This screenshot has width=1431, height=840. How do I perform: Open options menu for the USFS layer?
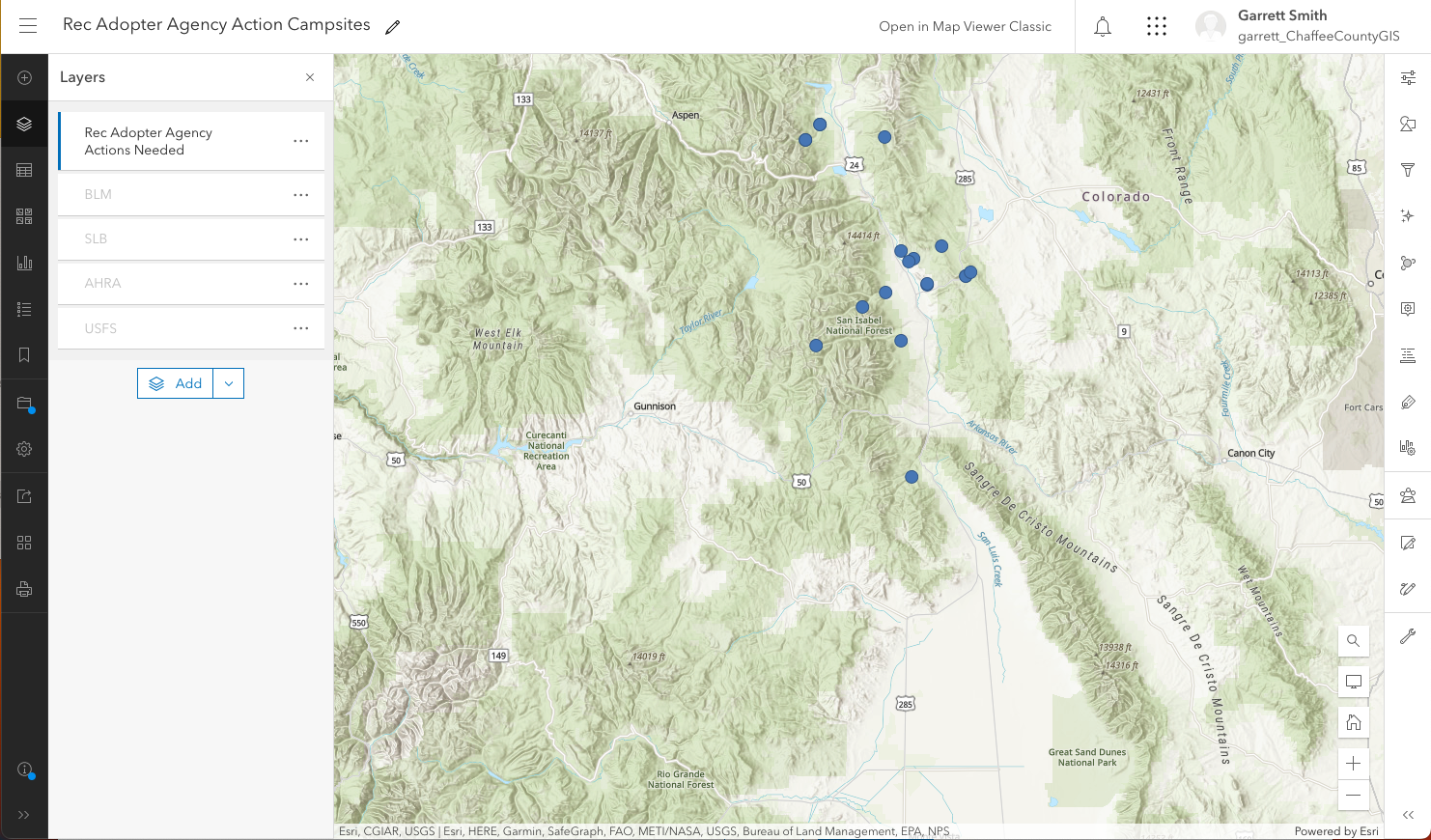pyautogui.click(x=300, y=328)
